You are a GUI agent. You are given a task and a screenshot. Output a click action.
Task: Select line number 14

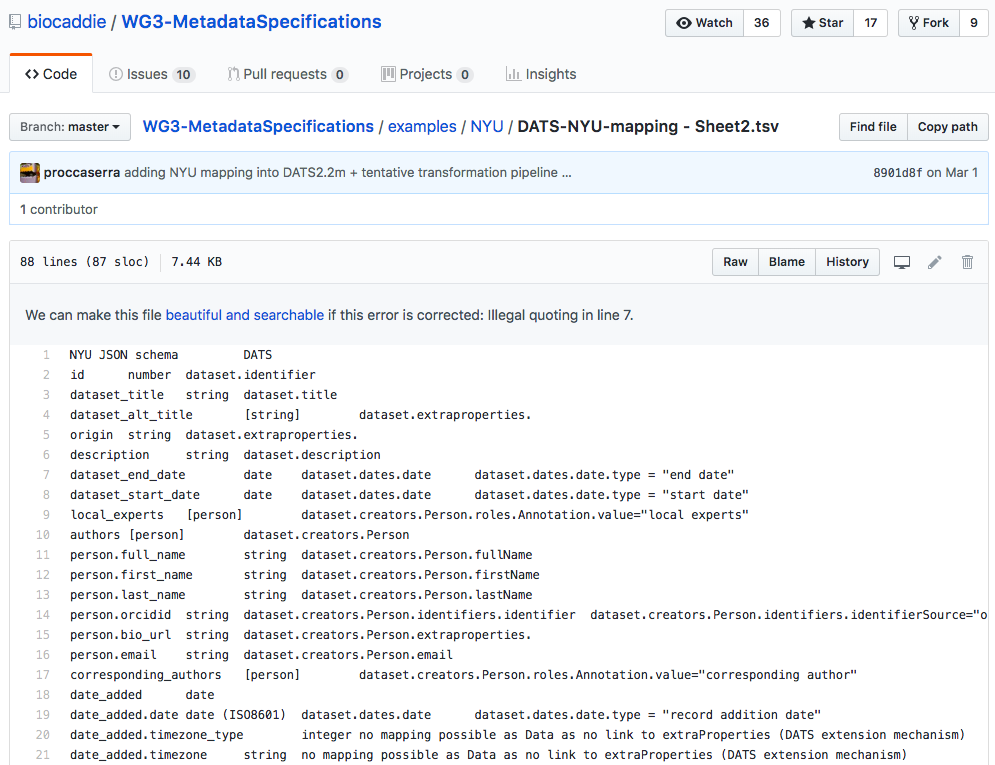click(43, 615)
